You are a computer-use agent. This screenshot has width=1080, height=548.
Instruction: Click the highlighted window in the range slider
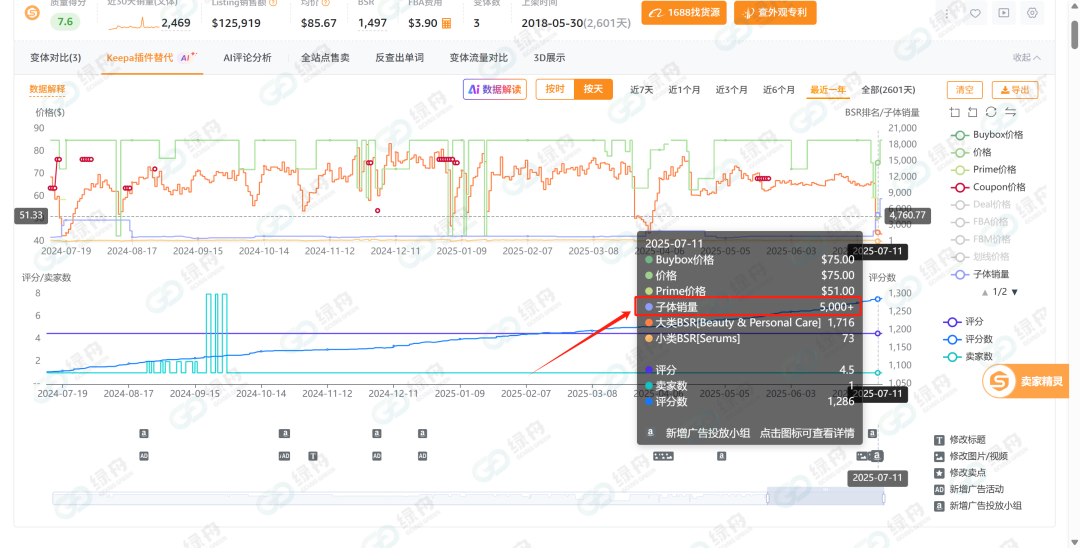pos(826,496)
